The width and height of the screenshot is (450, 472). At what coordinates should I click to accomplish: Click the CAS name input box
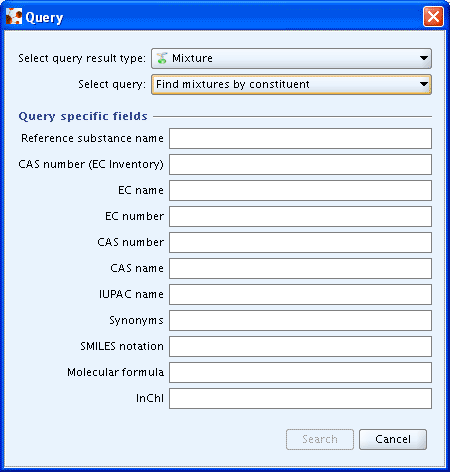click(300, 268)
